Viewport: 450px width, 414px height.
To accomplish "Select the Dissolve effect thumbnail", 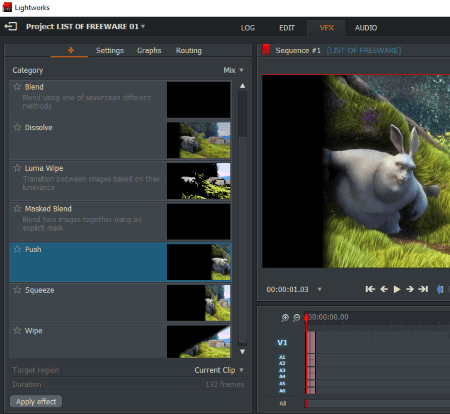I will (x=198, y=140).
